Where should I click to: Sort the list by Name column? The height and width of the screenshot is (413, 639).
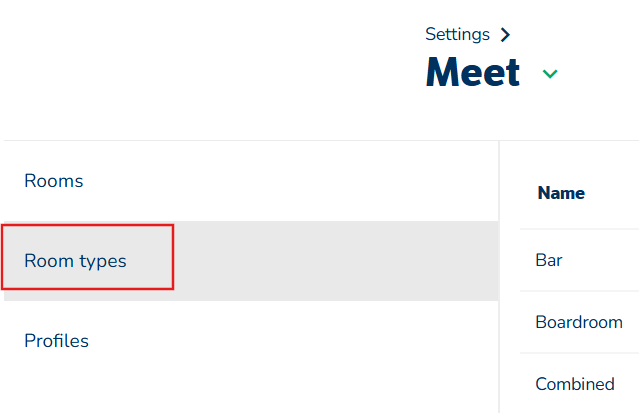(561, 193)
